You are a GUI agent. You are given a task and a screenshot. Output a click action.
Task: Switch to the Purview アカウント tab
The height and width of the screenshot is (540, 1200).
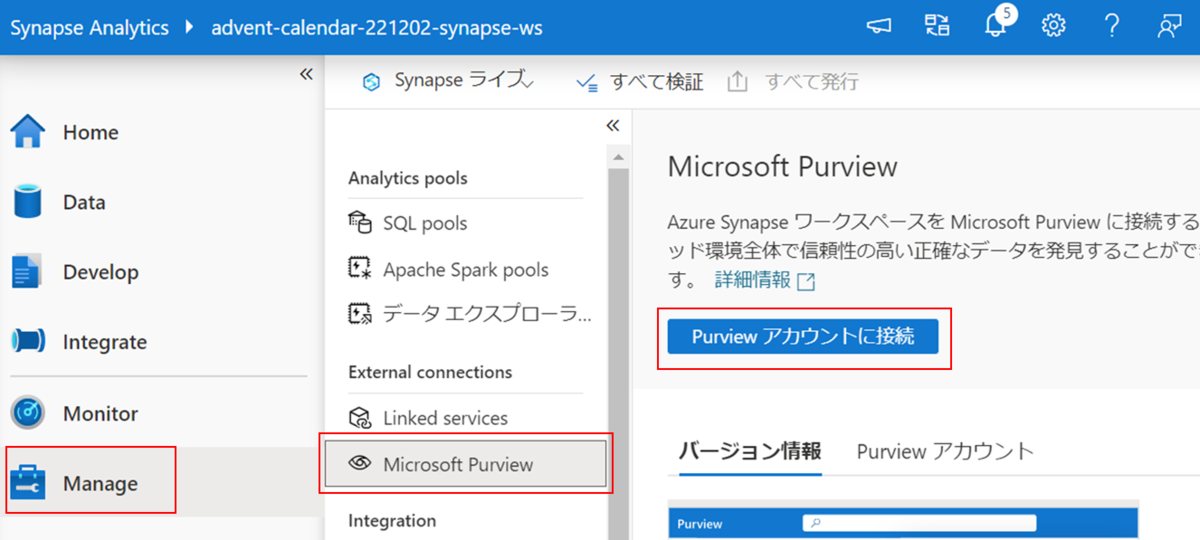coord(945,451)
